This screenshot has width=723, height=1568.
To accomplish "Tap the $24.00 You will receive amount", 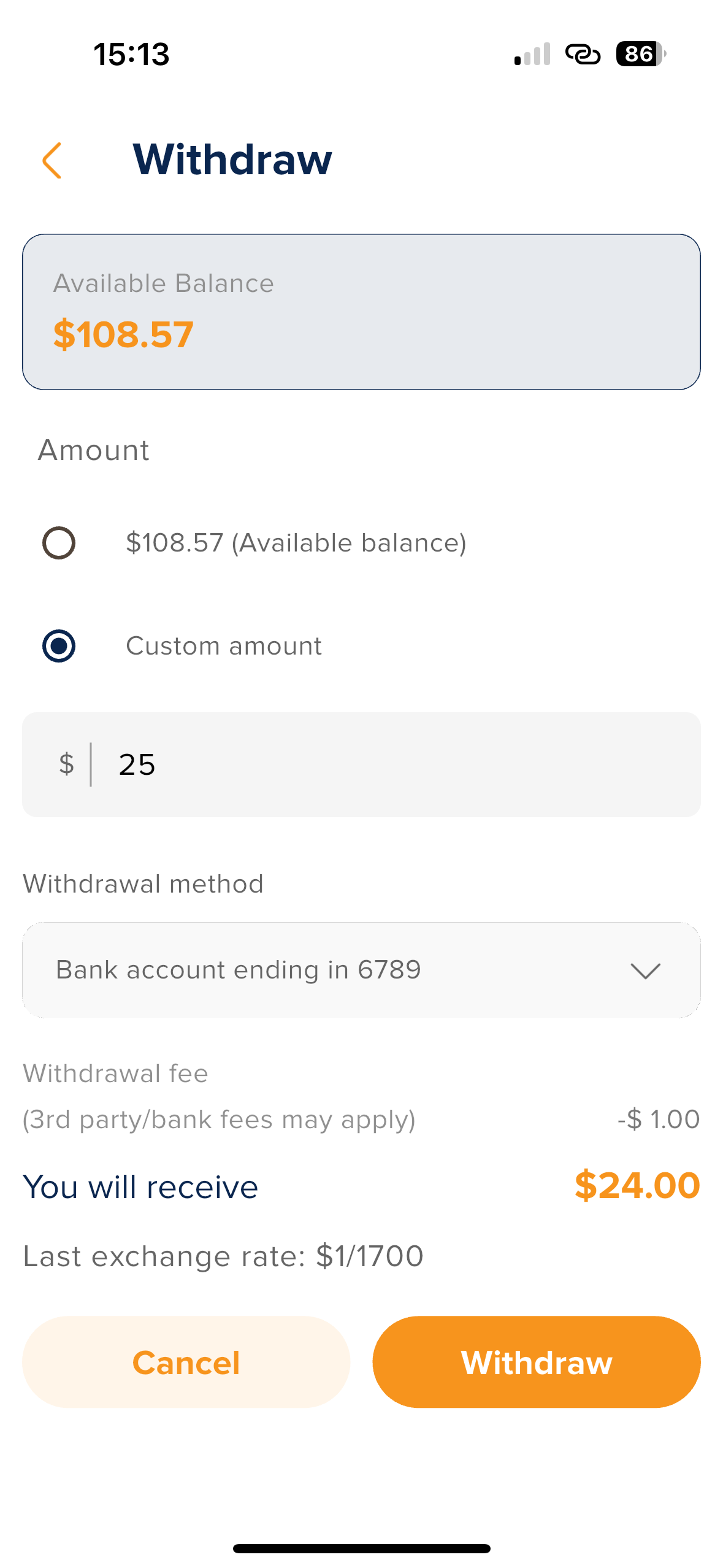I will (x=637, y=1185).
